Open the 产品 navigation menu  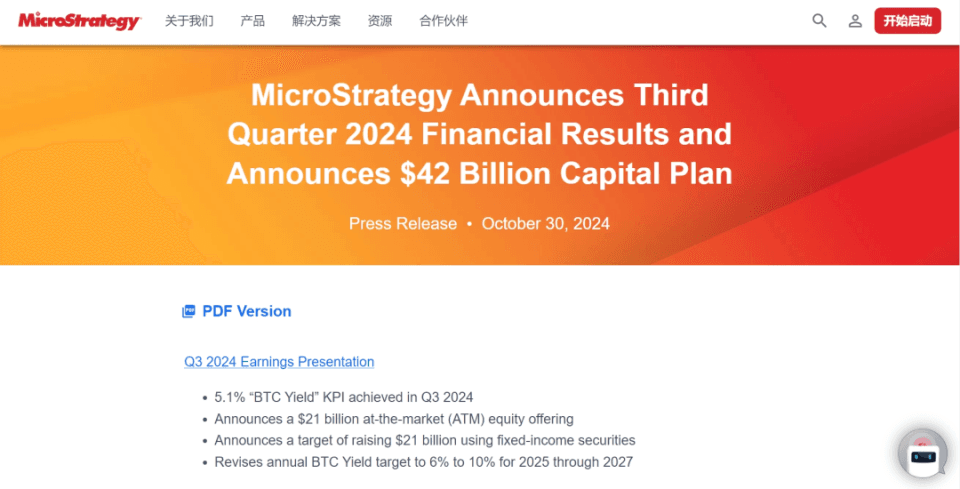tap(253, 21)
